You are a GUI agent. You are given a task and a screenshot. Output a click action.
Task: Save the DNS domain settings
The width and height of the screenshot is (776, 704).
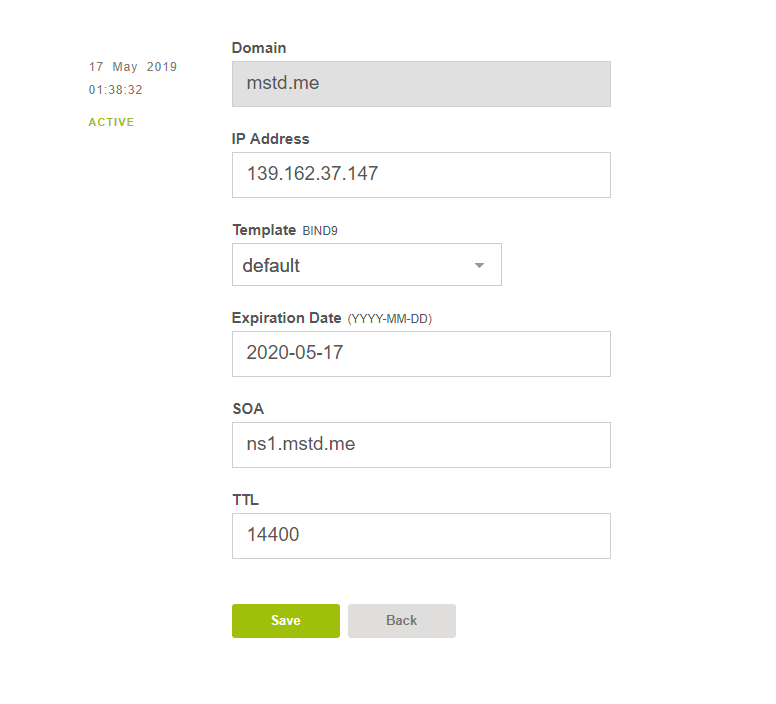point(286,621)
